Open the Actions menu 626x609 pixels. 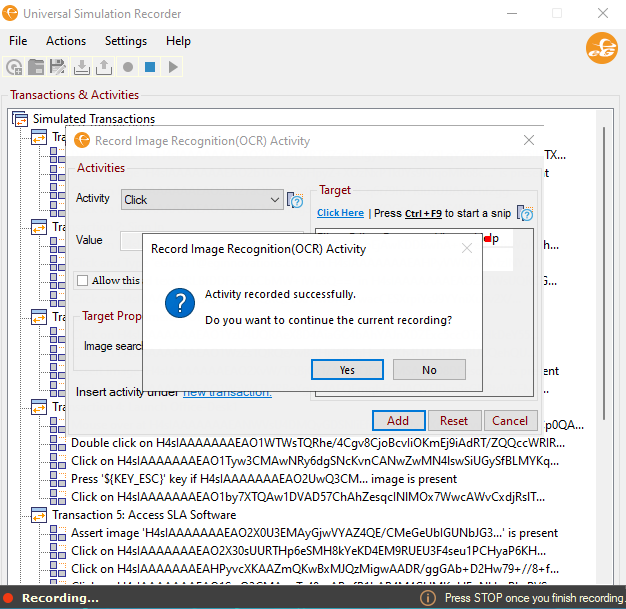coord(66,41)
